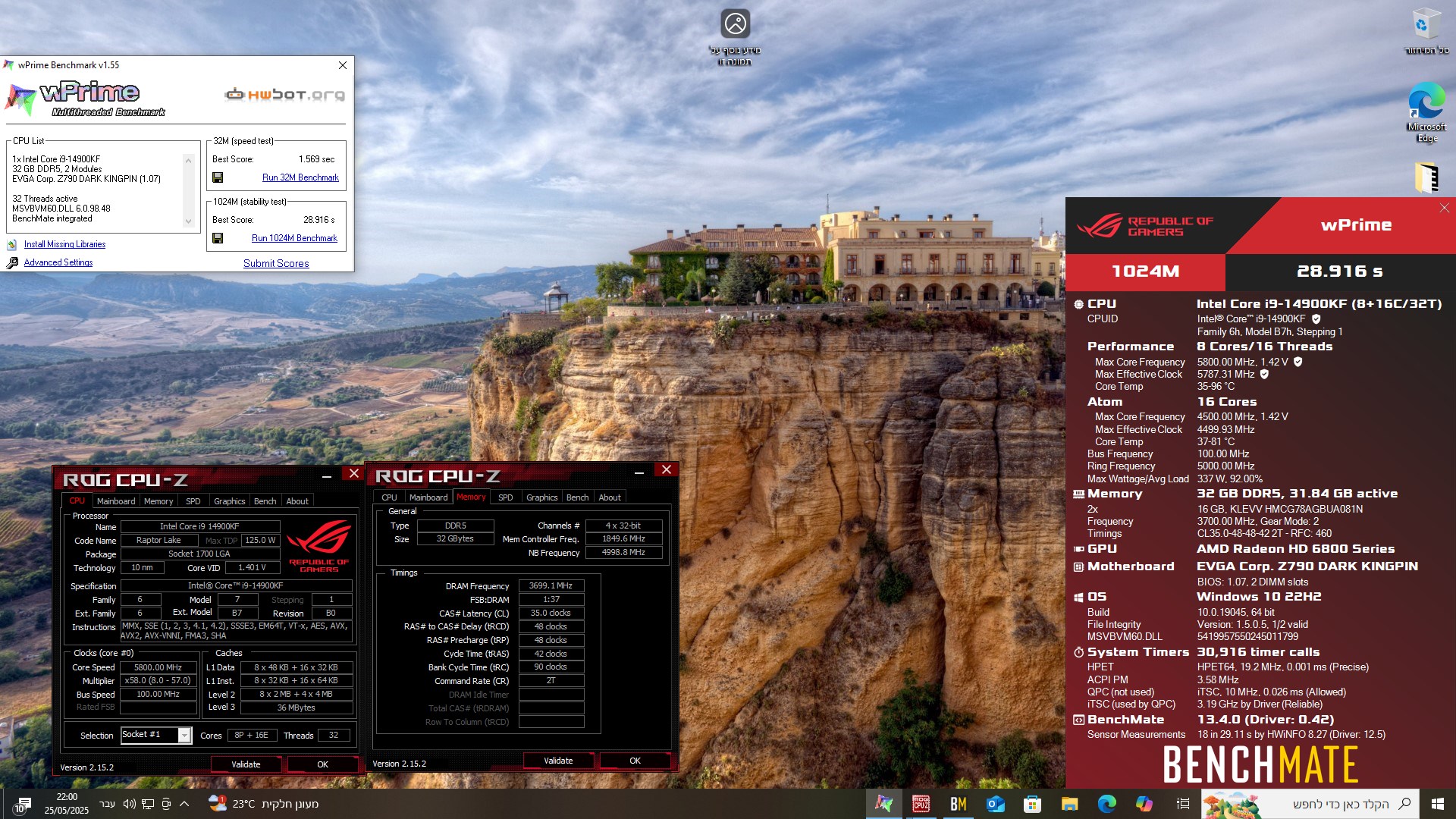
Task: Open Bench tab in right CPU-Z window
Action: click(578, 497)
